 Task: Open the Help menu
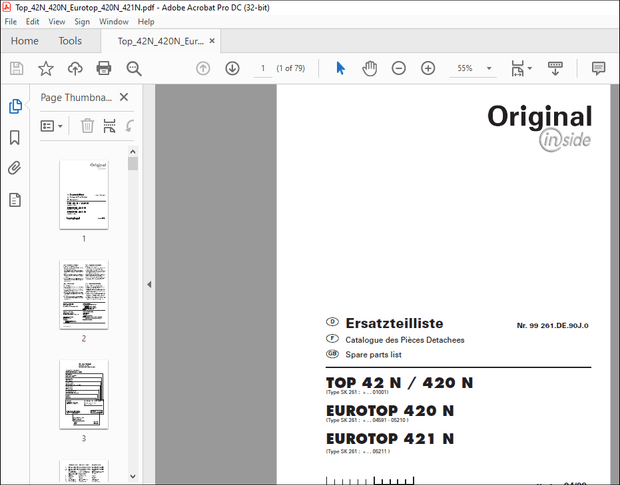146,22
